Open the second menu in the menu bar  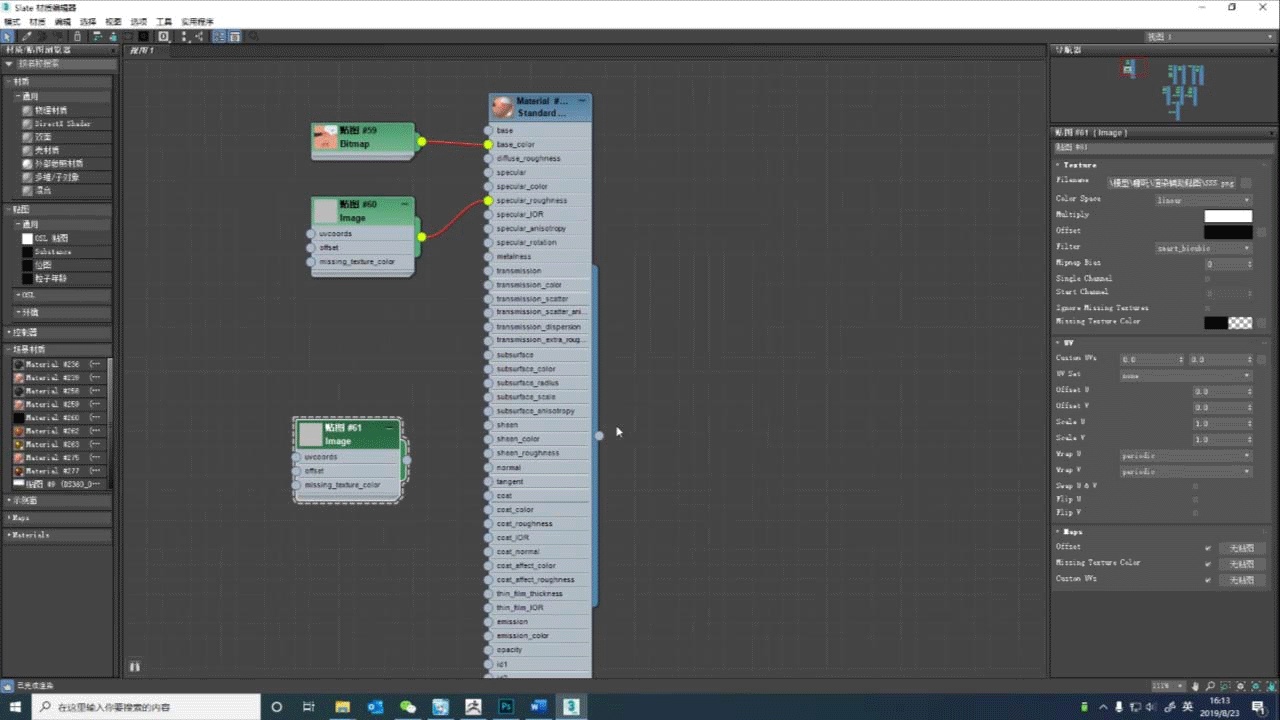pyautogui.click(x=37, y=22)
